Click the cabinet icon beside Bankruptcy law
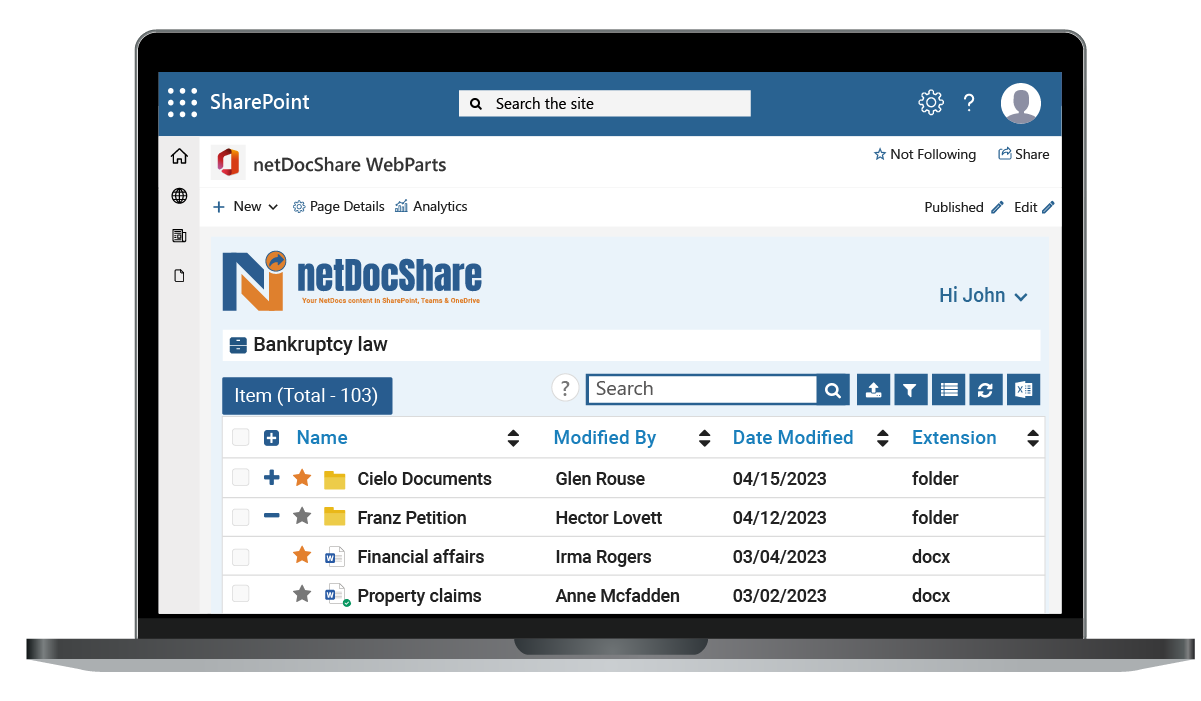Viewport: 1201px width, 701px height. (238, 346)
